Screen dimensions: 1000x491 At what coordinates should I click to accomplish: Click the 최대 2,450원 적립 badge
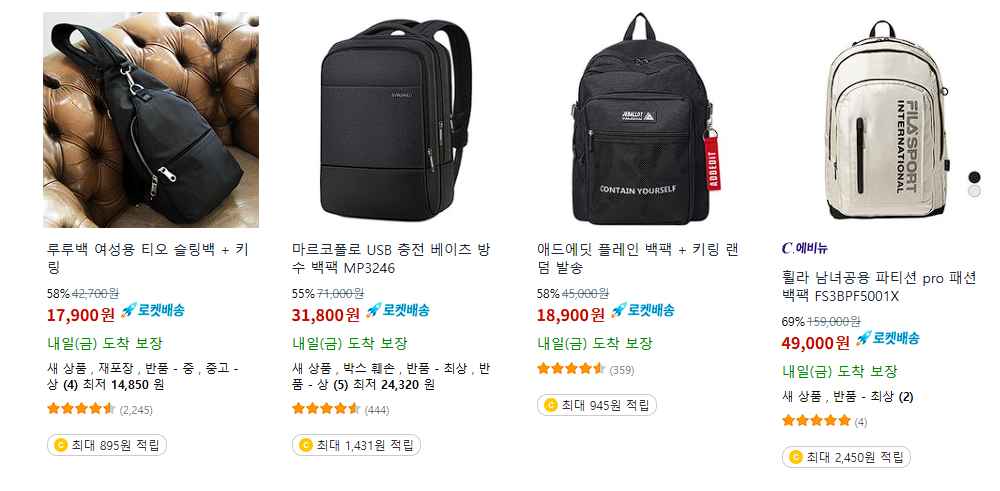(x=846, y=457)
